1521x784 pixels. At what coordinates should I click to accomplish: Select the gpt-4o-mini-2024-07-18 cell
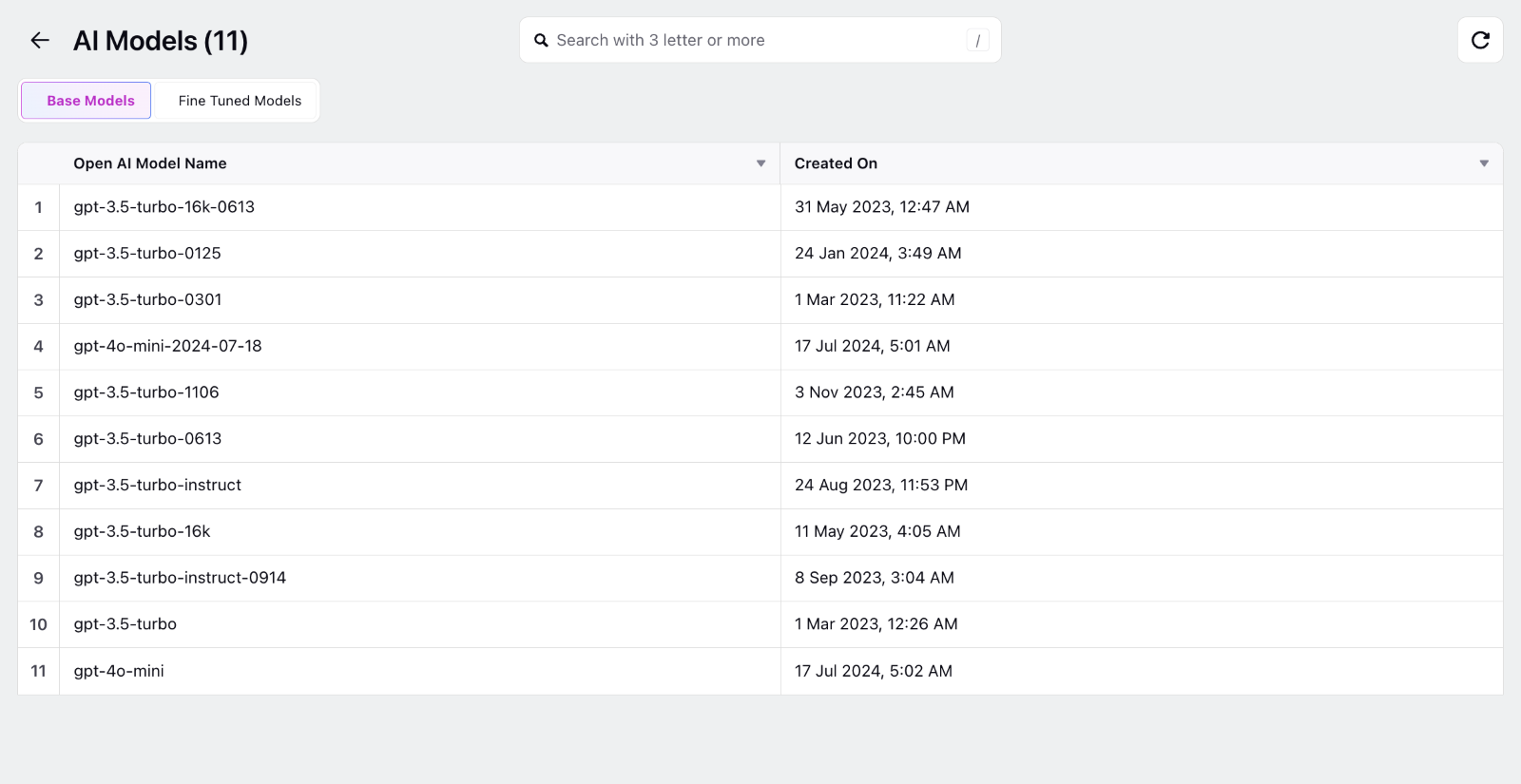[x=420, y=346]
